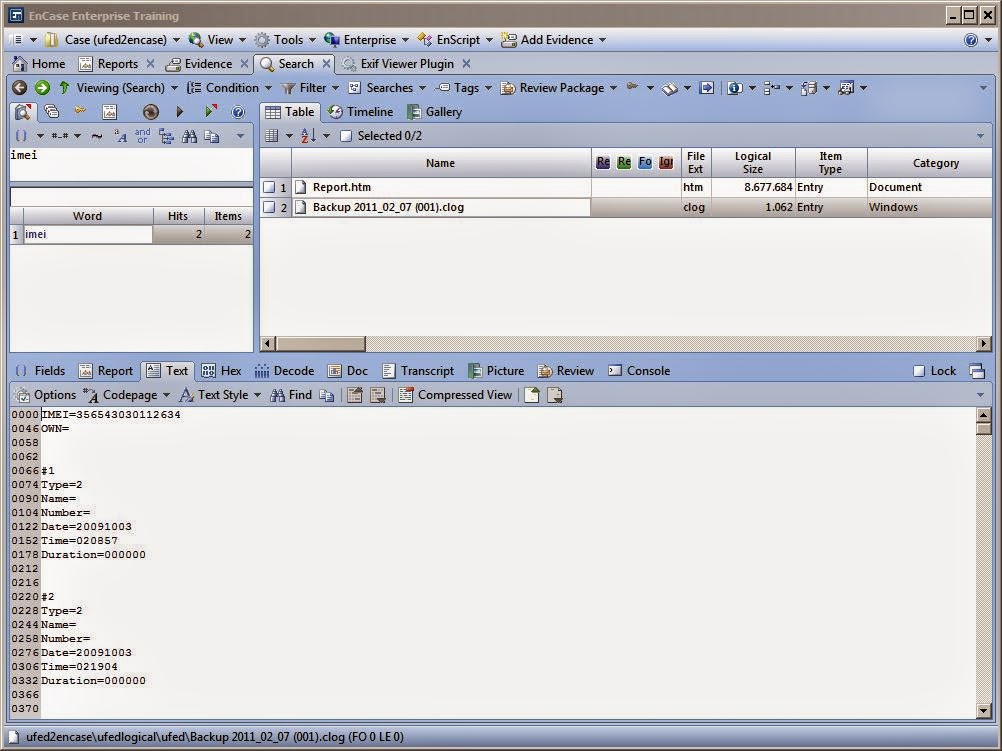
Task: Select the Gallery view icon
Action: pos(434,111)
